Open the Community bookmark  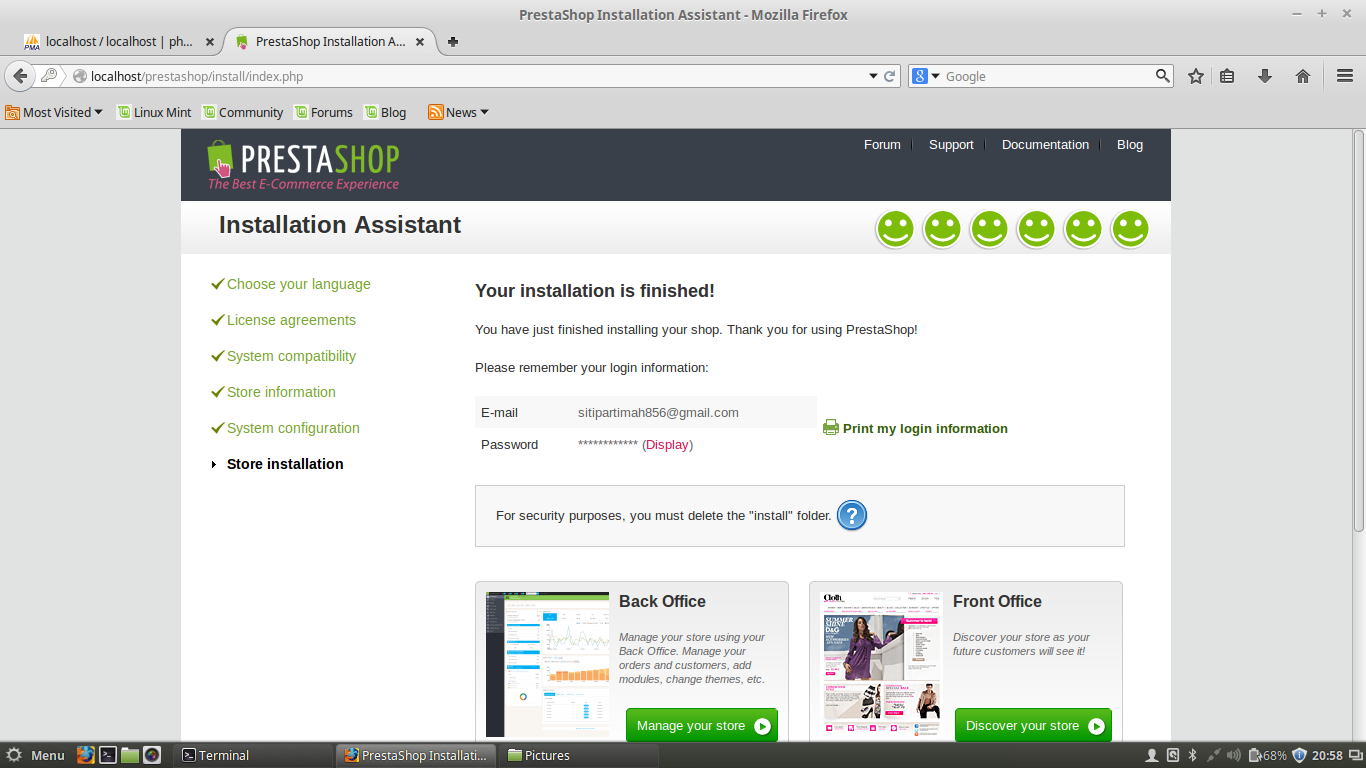pos(243,112)
